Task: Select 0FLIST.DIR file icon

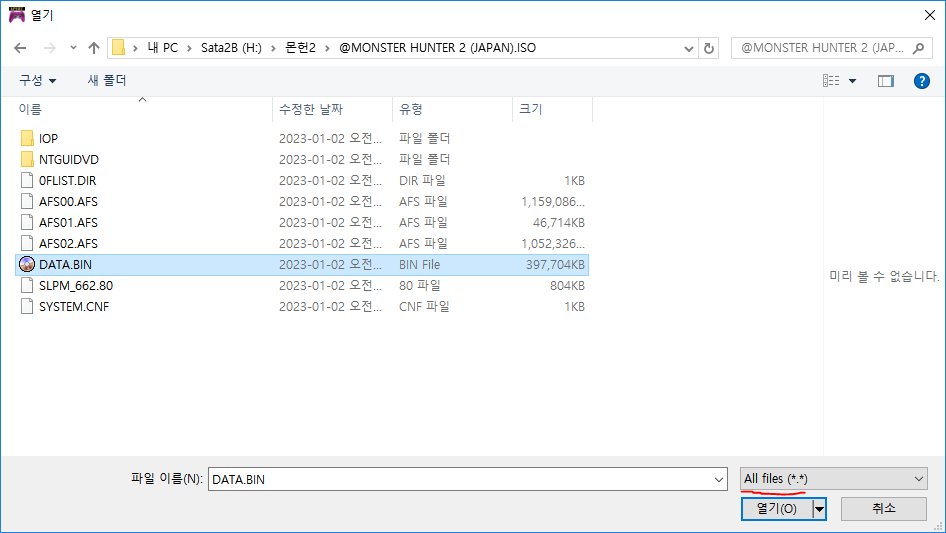Action: point(27,180)
